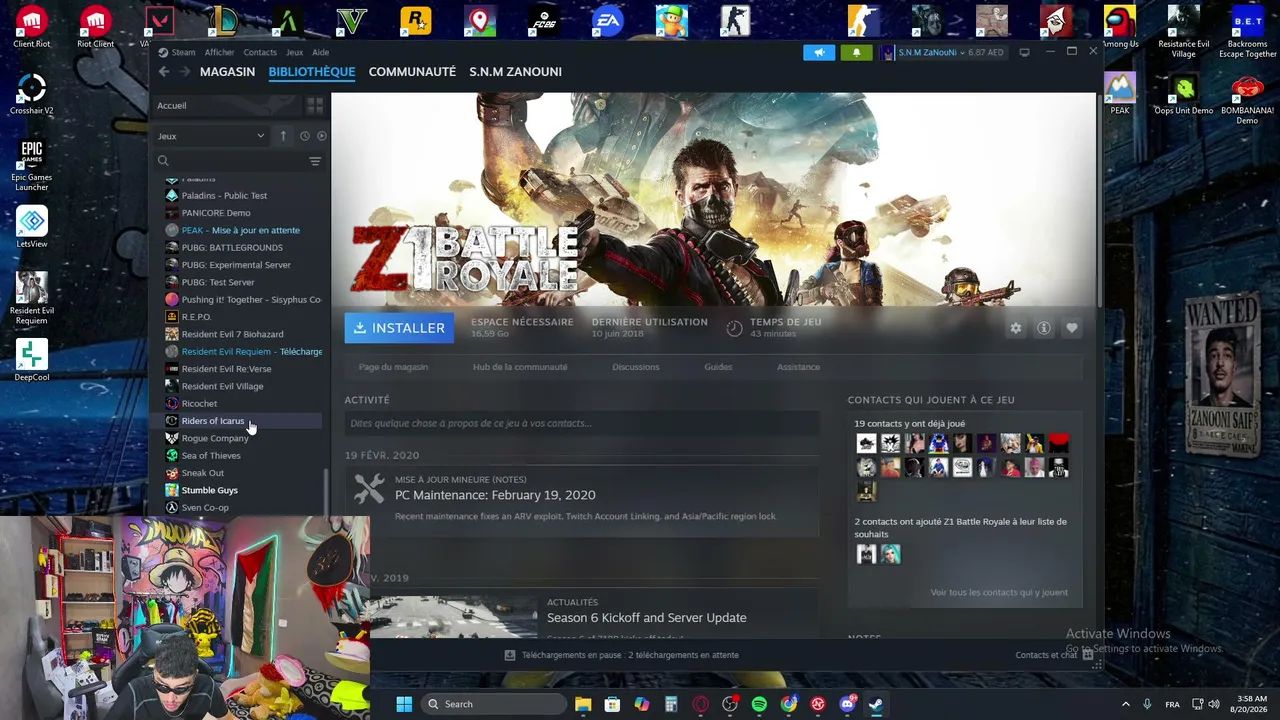Click the Steam forward navigation arrow
1280x720 pixels.
click(183, 72)
